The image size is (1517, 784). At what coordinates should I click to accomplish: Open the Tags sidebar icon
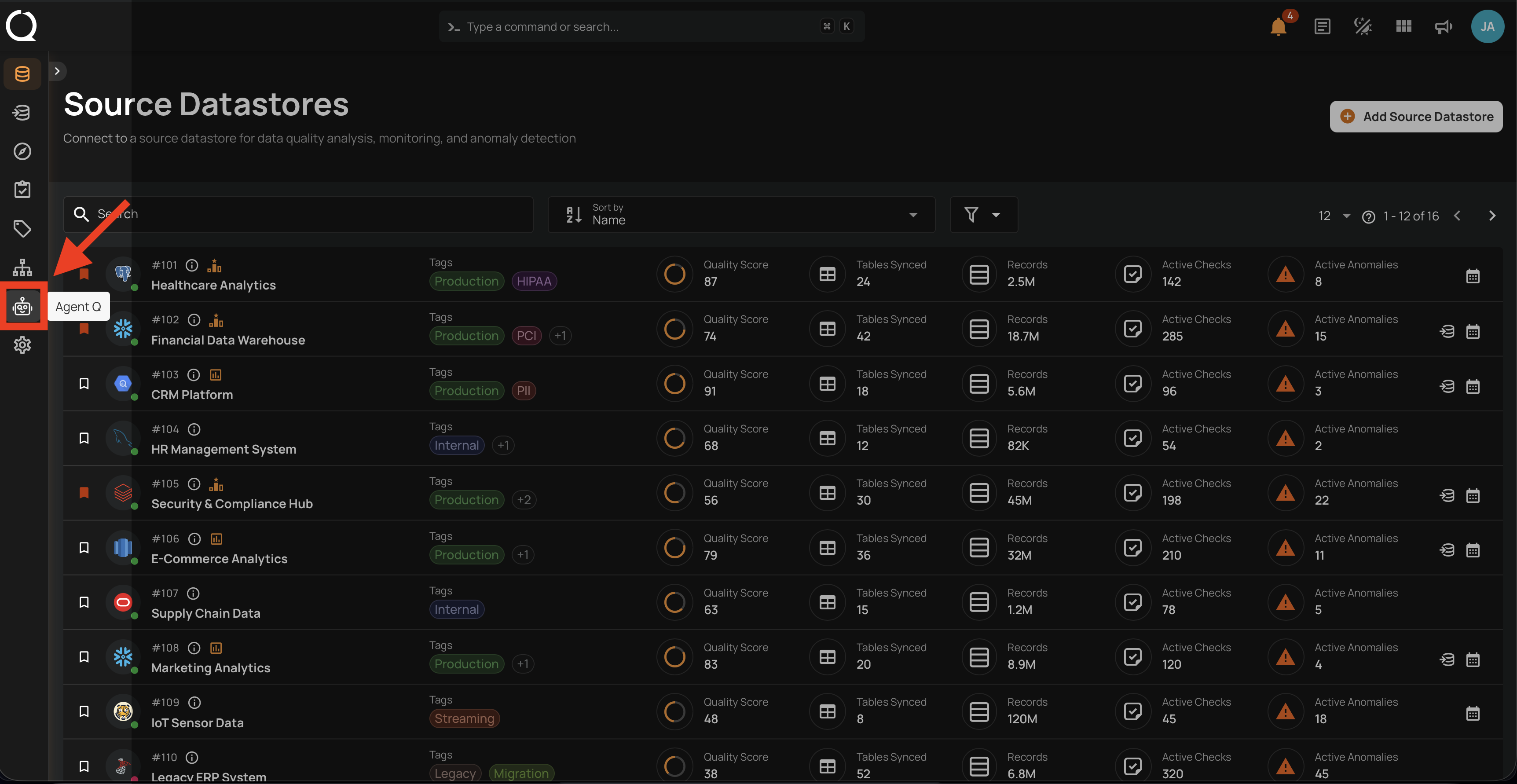point(22,228)
